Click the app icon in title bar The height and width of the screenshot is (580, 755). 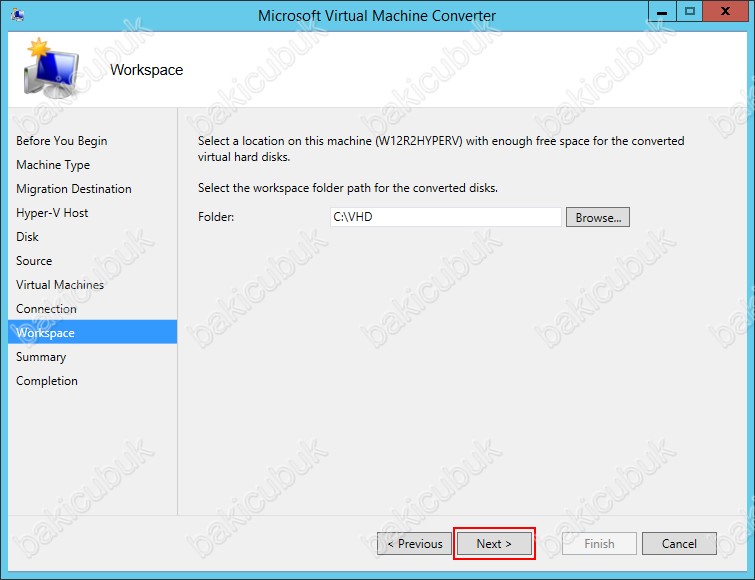pyautogui.click(x=17, y=15)
